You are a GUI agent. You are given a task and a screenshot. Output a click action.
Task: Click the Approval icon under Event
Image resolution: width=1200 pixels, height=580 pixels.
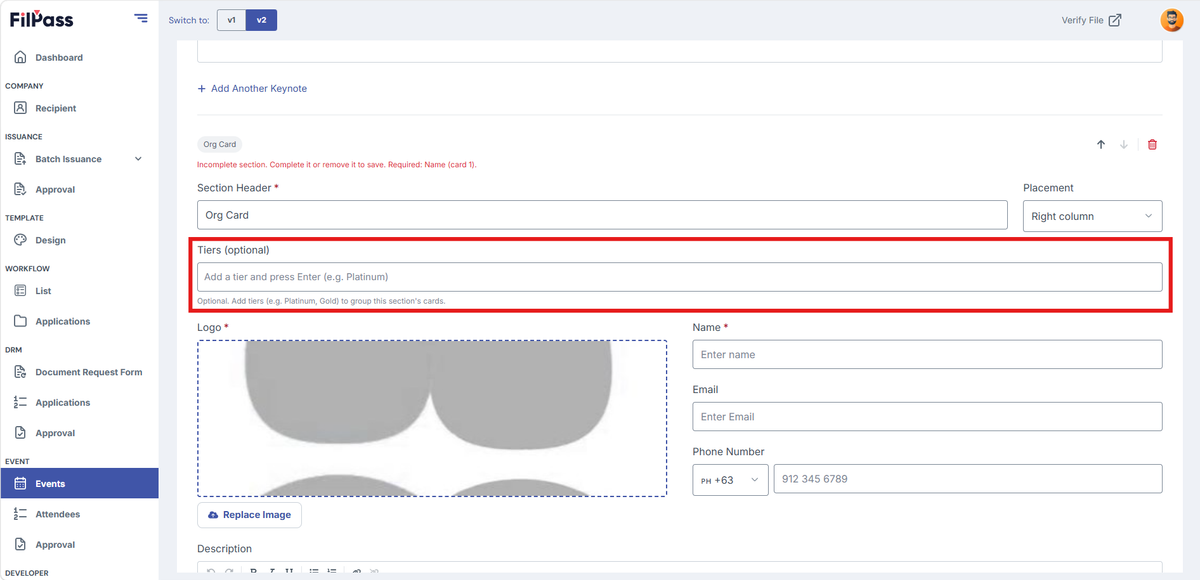tap(20, 545)
